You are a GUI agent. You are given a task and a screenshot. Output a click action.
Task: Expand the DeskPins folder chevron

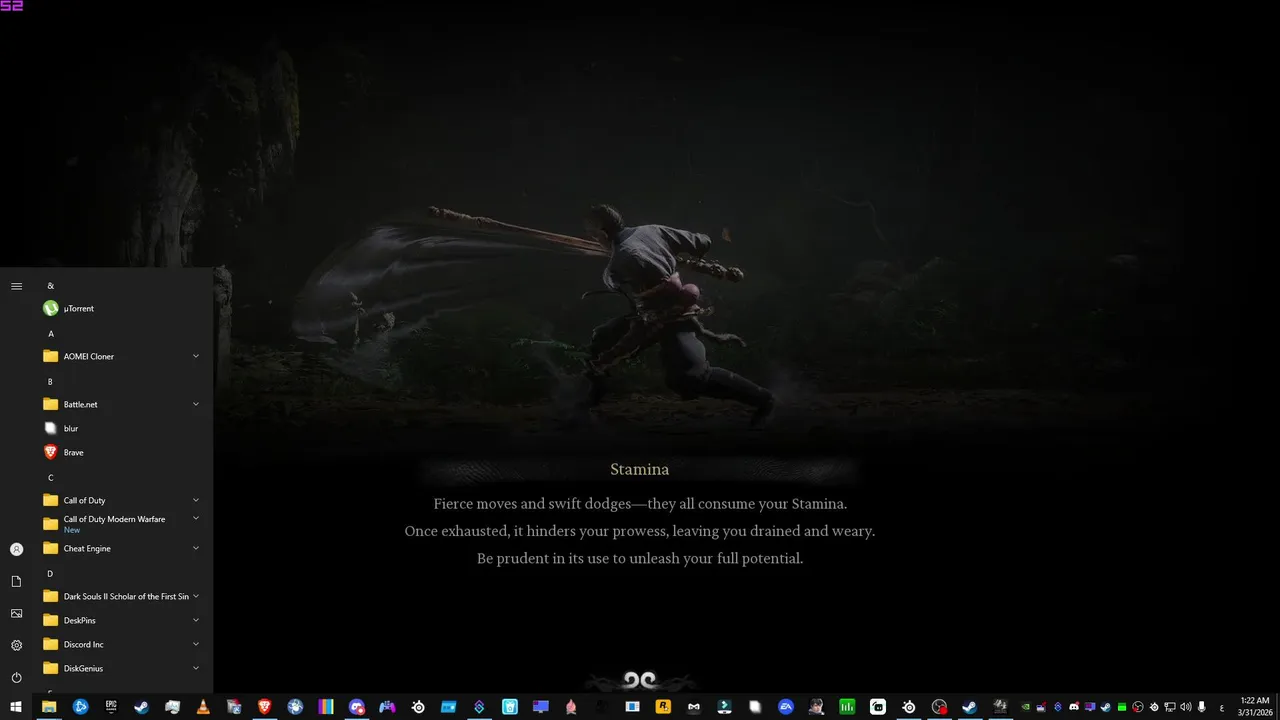(196, 620)
